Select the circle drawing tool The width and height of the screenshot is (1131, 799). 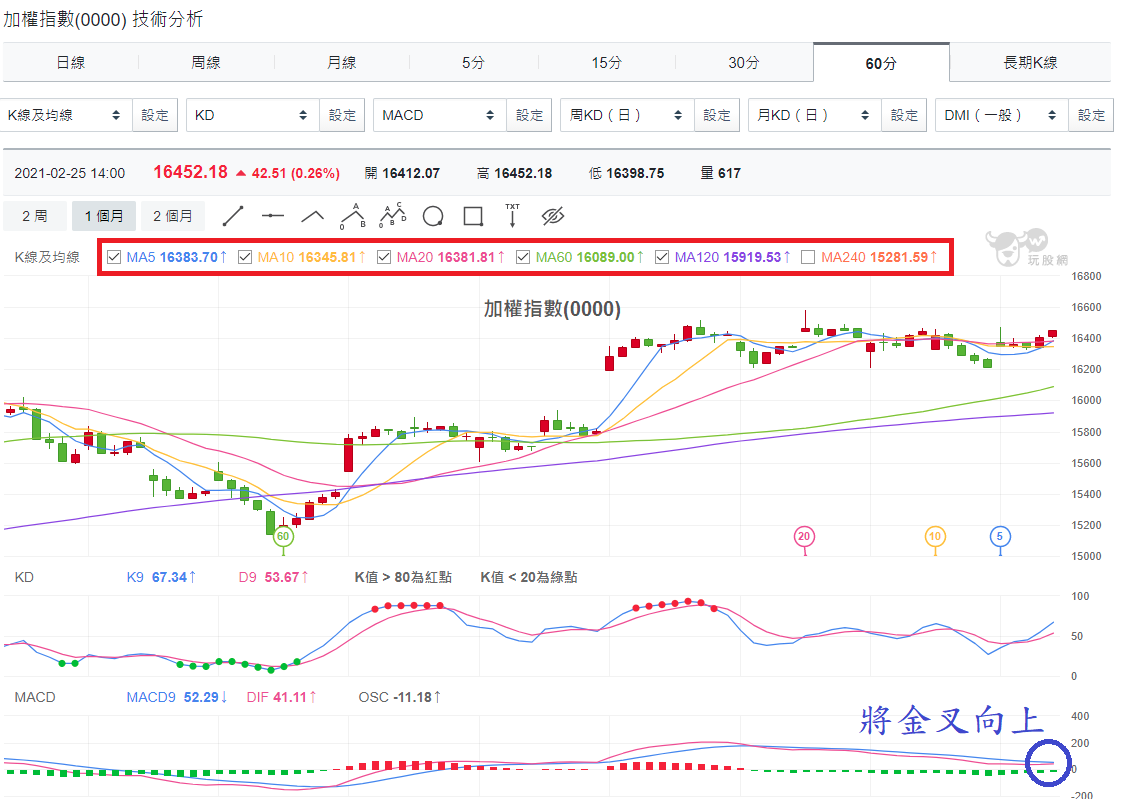(433, 216)
